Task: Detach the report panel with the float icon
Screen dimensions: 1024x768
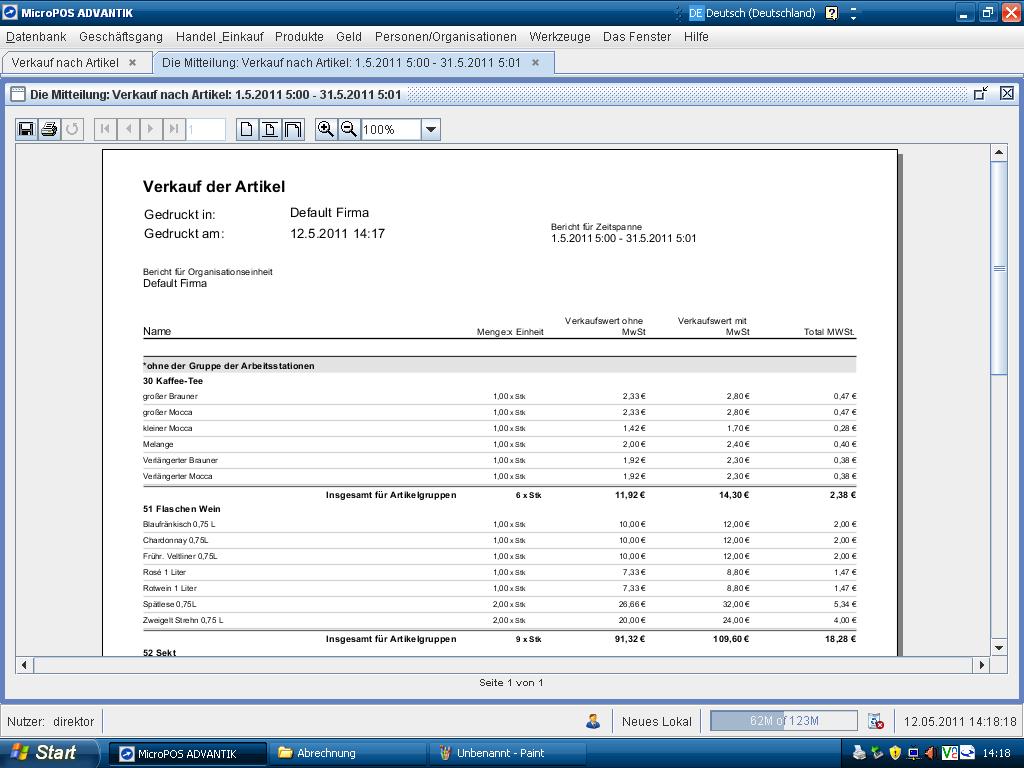Action: (981, 94)
